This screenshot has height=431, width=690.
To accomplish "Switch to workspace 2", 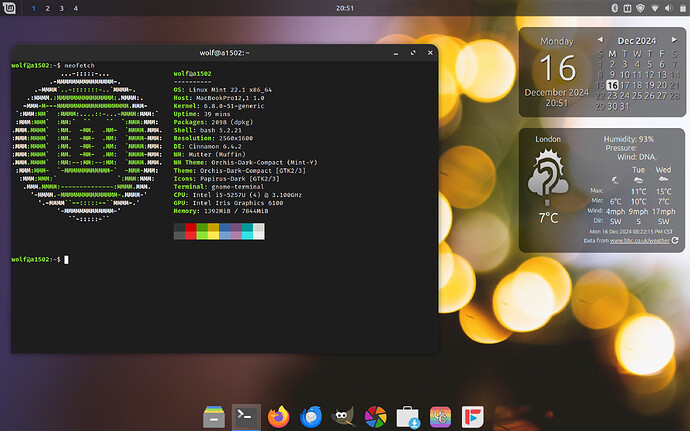I will [48, 8].
